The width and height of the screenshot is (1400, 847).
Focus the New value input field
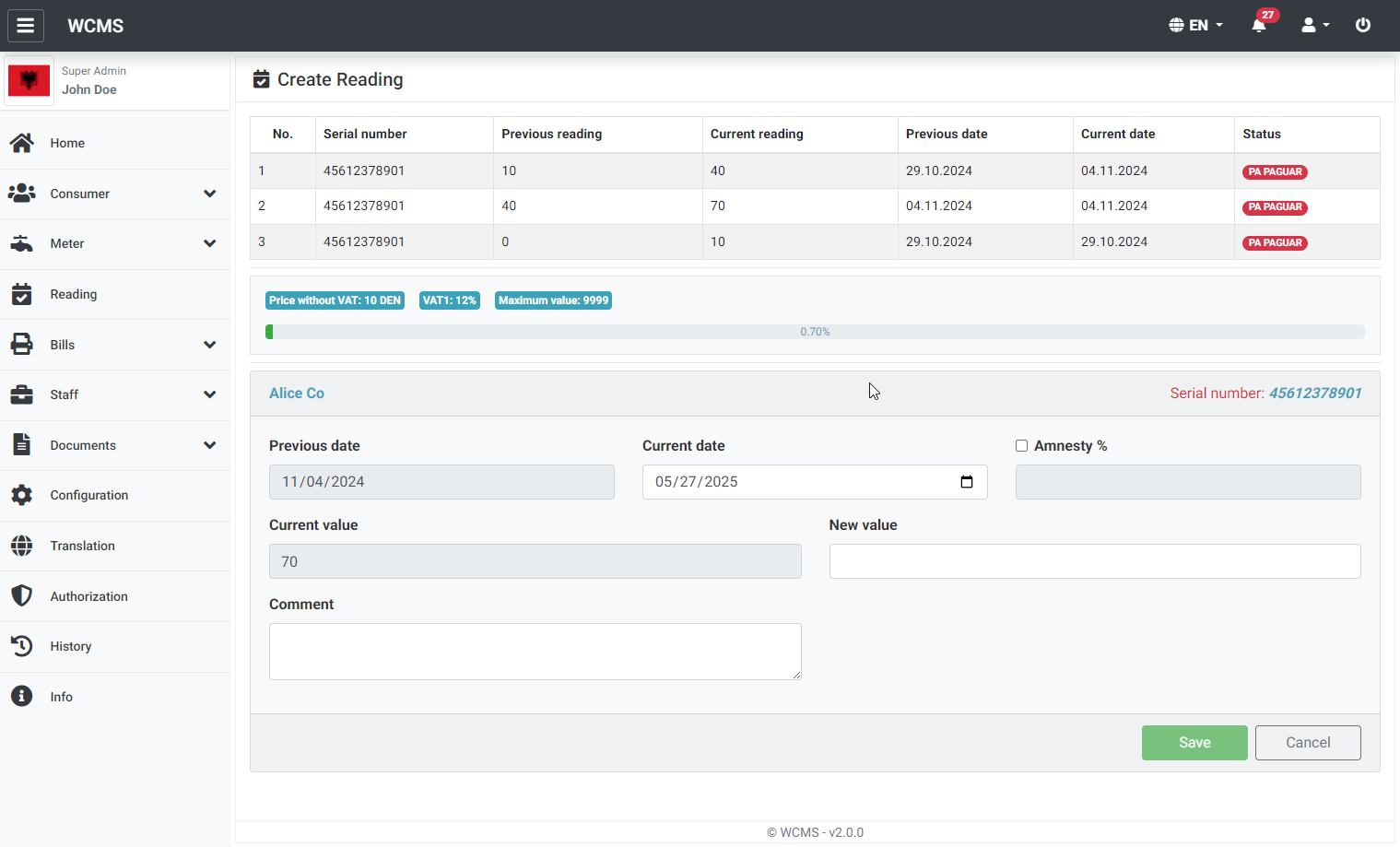pos(1095,561)
